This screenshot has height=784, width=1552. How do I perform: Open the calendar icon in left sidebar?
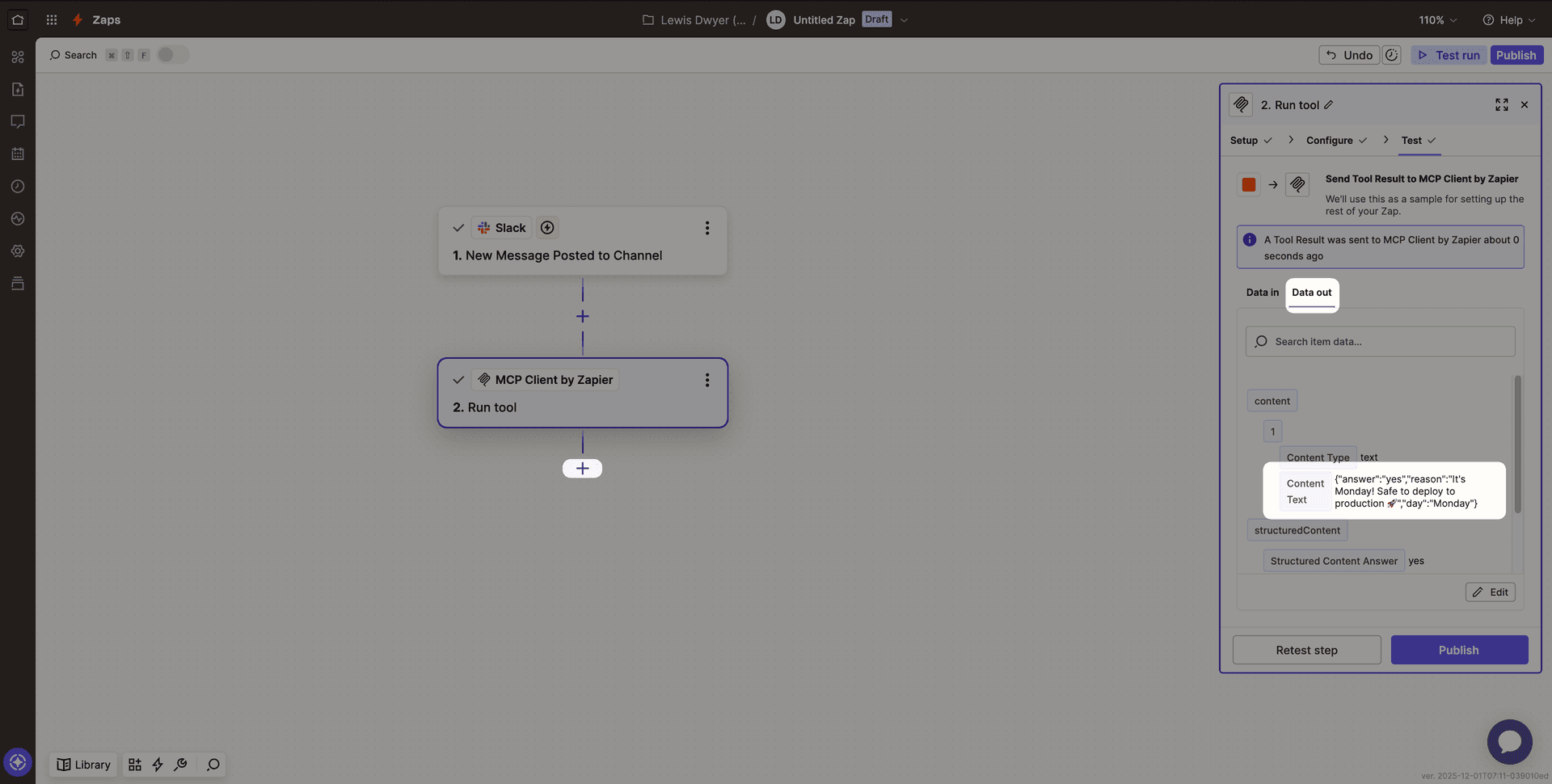pyautogui.click(x=18, y=154)
